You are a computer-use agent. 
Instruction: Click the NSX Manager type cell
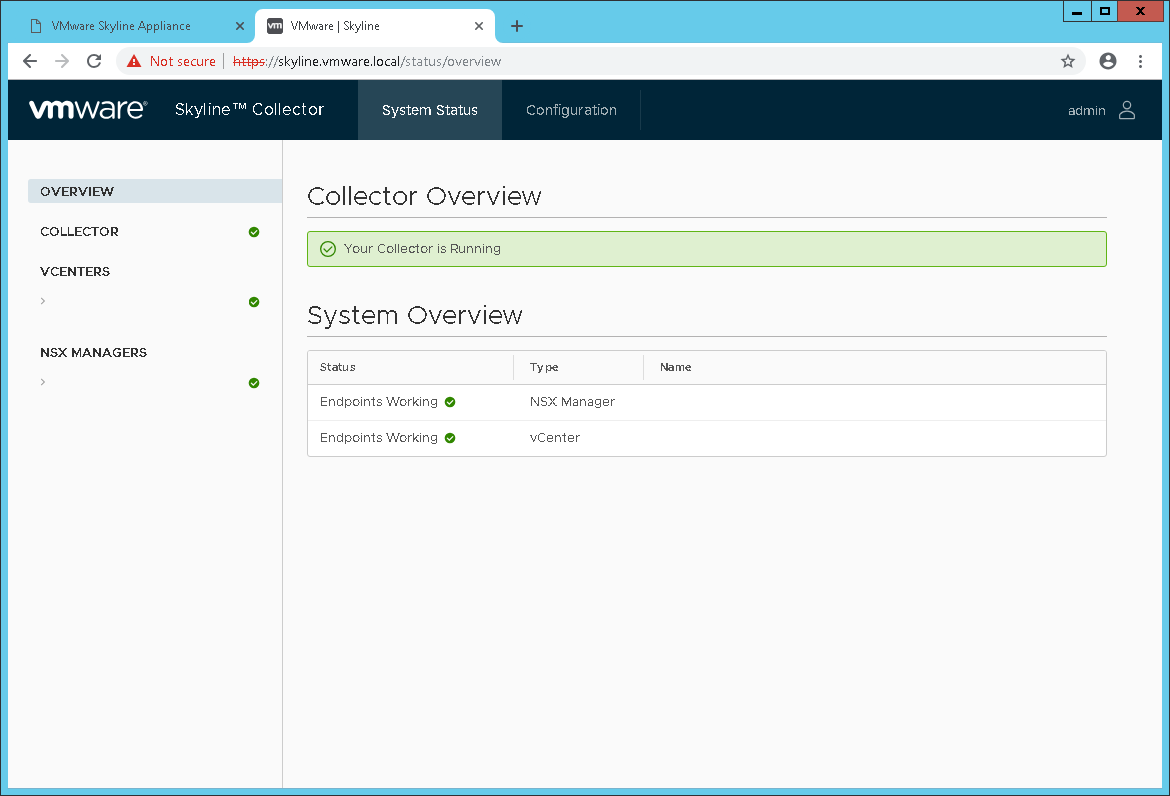coord(572,401)
